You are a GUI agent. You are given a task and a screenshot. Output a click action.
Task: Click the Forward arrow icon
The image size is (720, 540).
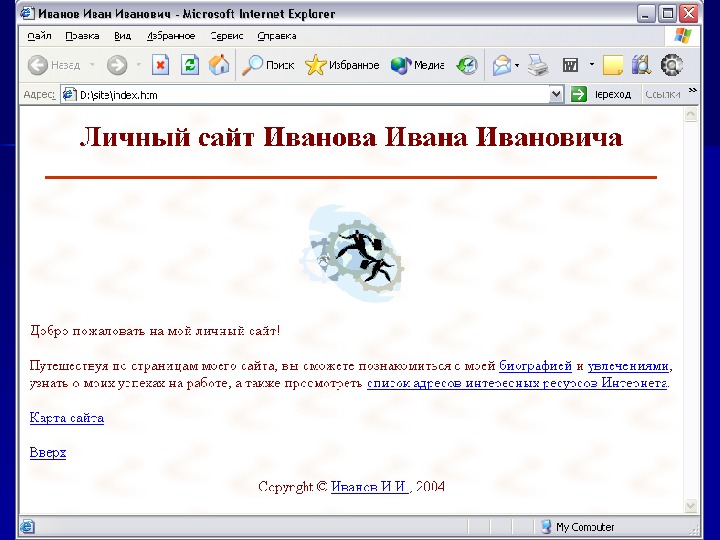(117, 65)
